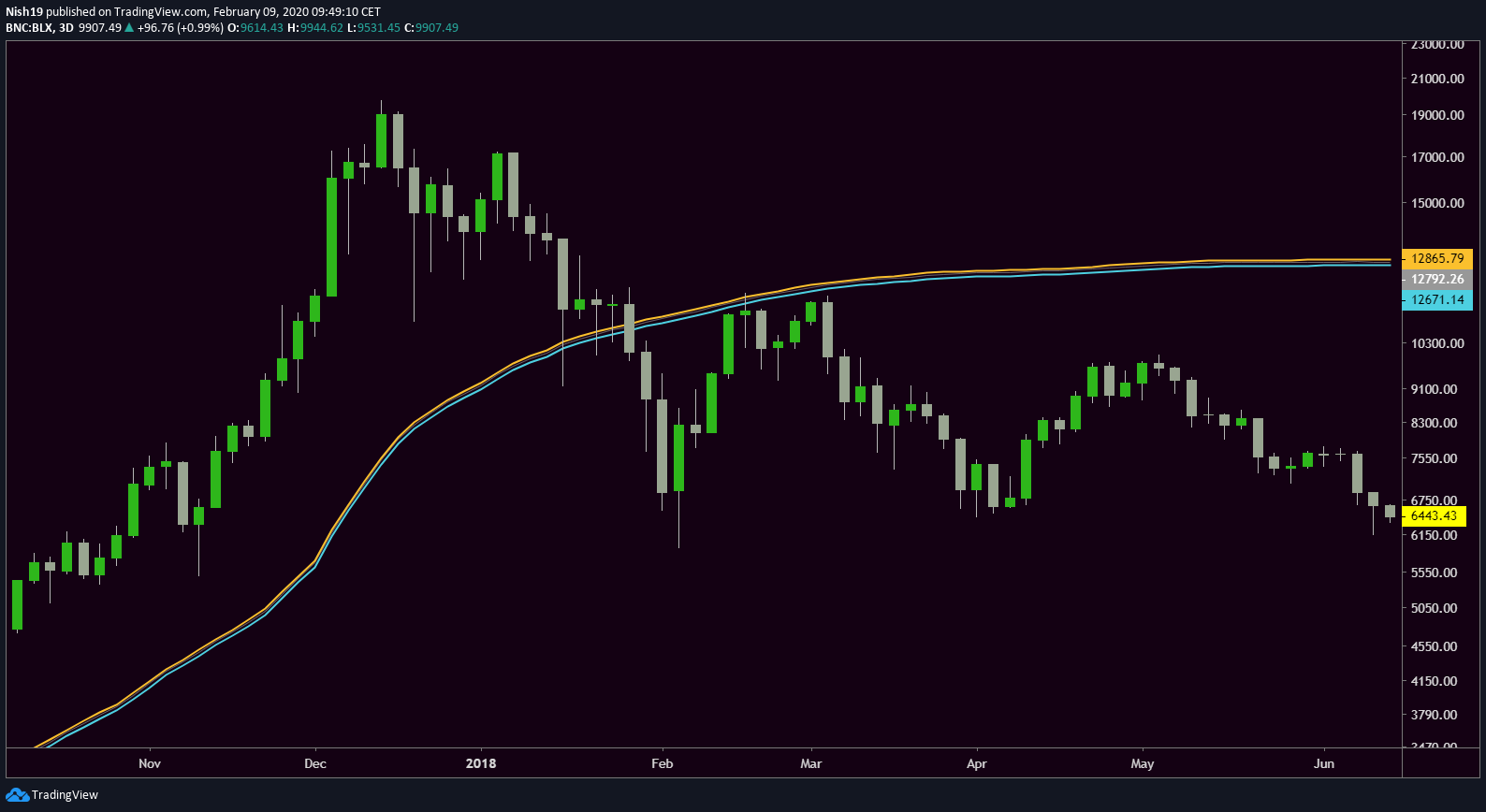Click the green up-arrow beside the 9907.49 price

click(129, 28)
